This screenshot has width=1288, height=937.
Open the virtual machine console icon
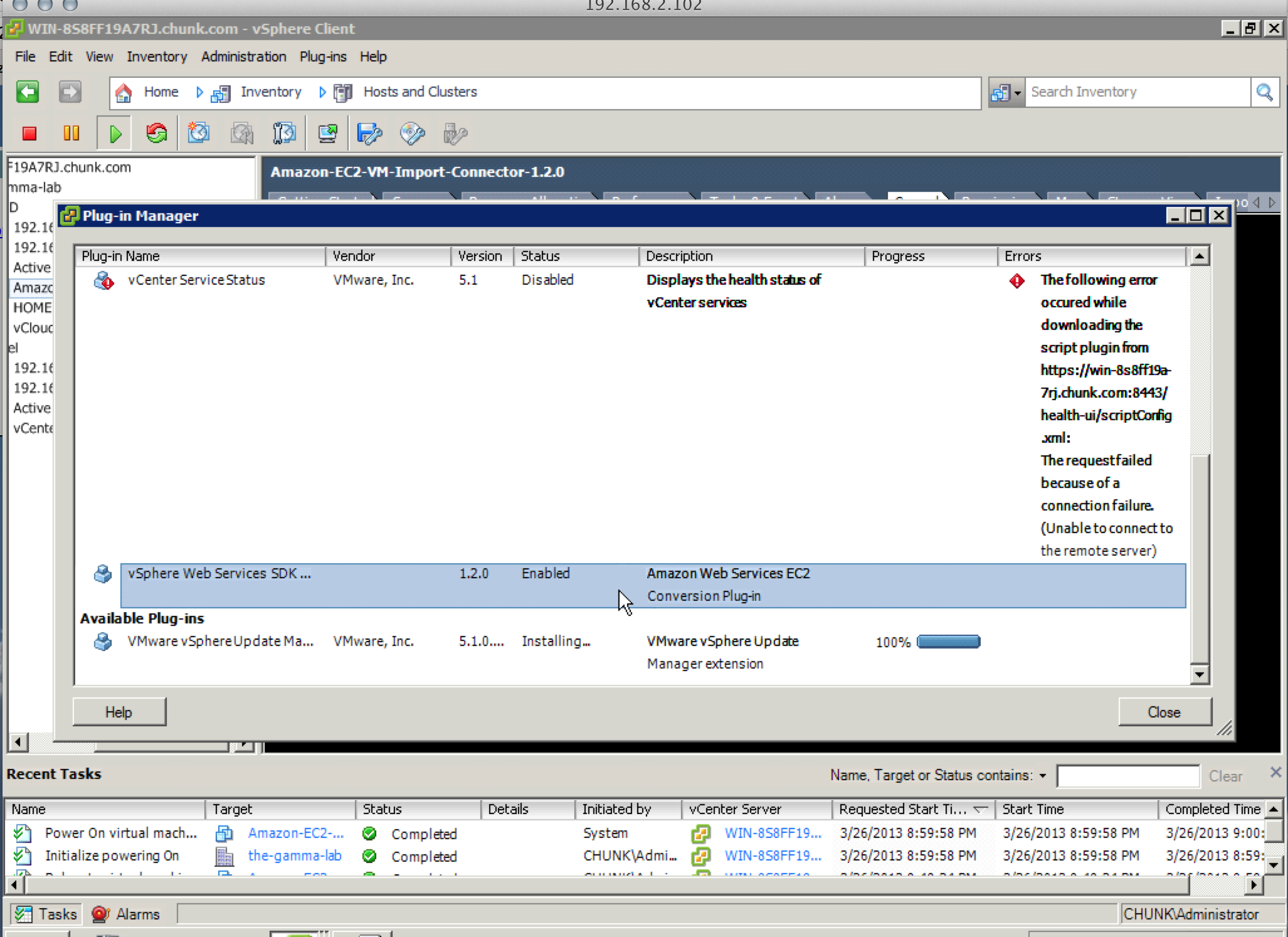click(327, 134)
